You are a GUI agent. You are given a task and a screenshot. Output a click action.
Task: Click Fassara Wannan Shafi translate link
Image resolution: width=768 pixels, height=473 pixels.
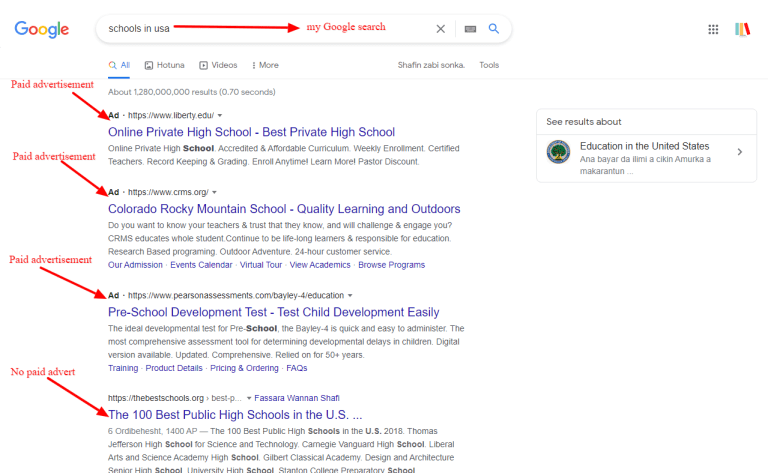(297, 398)
